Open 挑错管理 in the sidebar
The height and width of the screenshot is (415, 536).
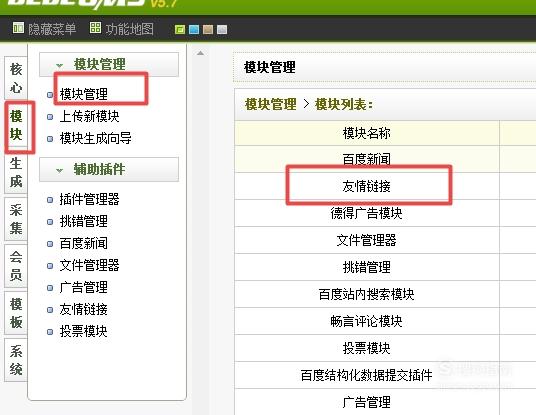83,221
